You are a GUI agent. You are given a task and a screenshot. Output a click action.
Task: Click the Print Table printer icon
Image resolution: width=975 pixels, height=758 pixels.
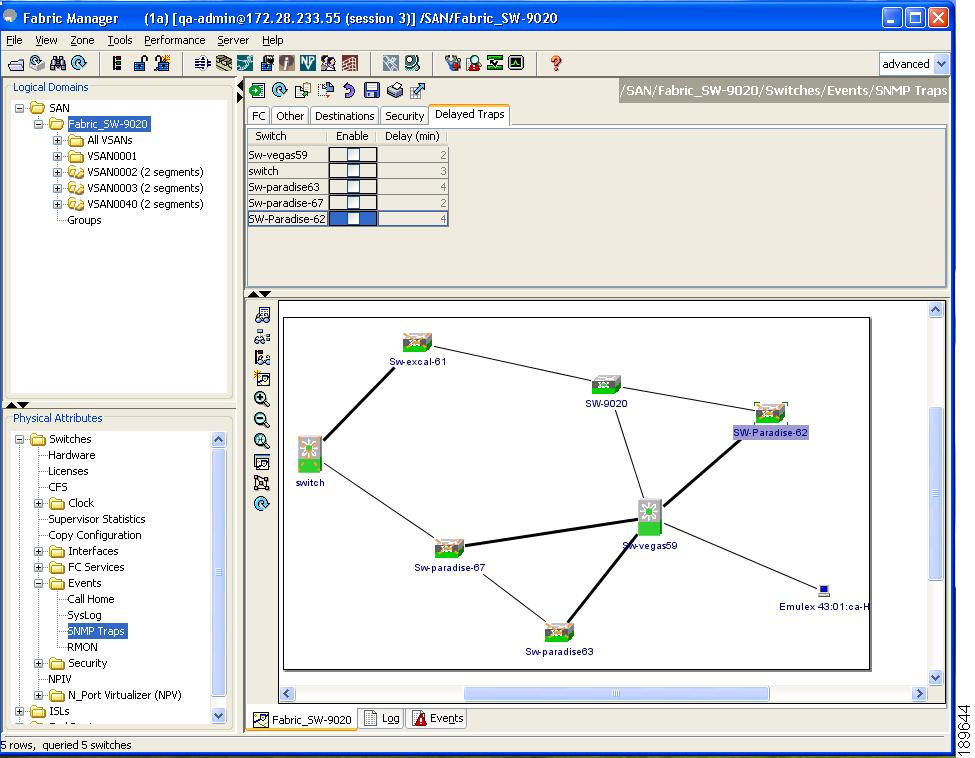(395, 91)
